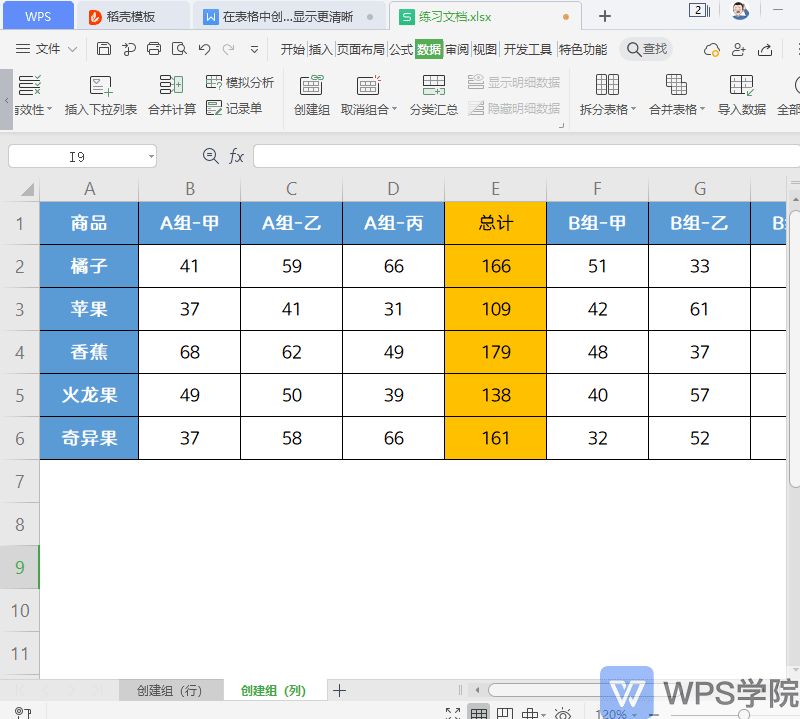This screenshot has width=800, height=719.
Task: Click the orange 总计 header cell
Action: click(495, 223)
